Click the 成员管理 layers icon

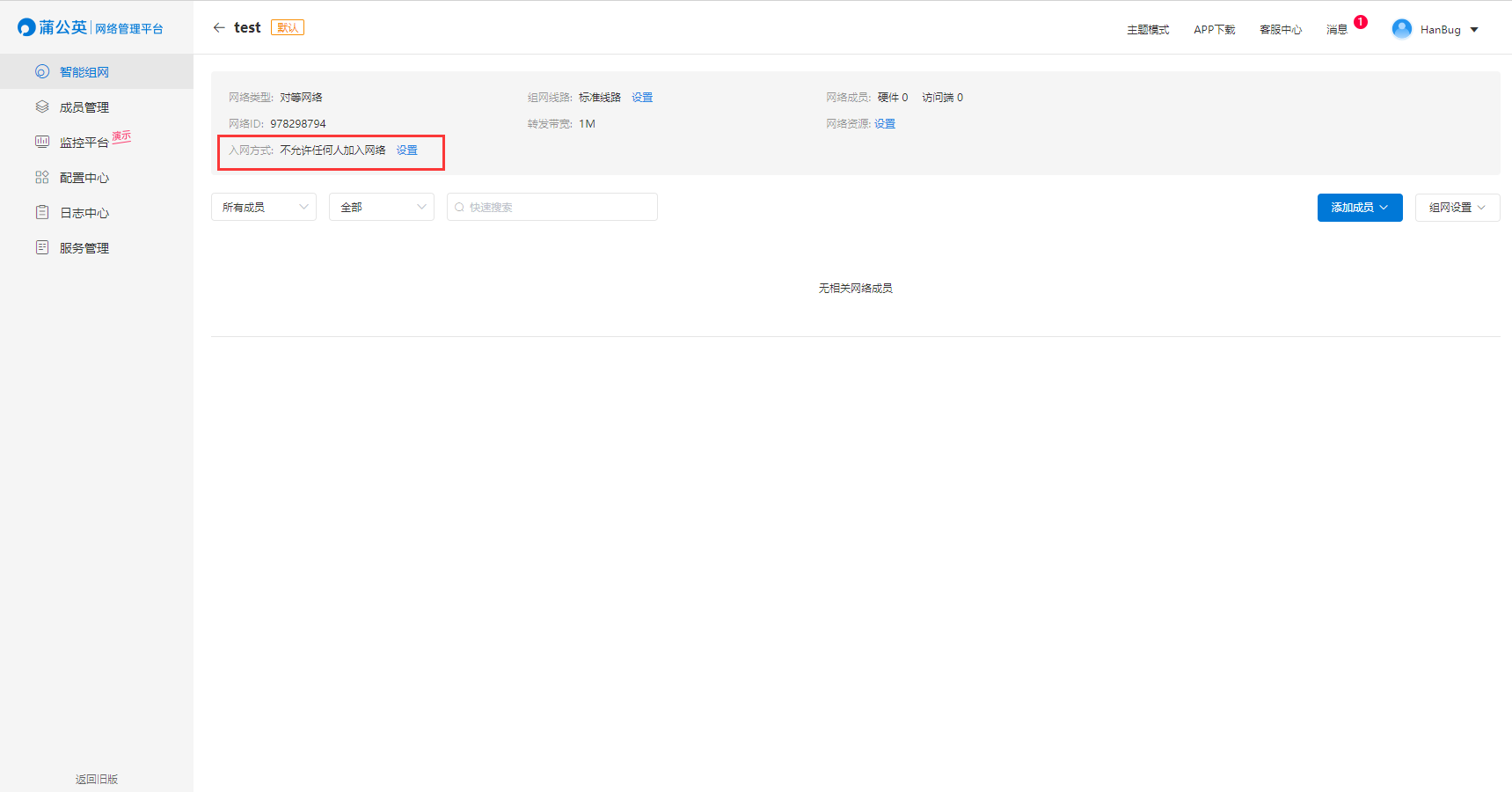[42, 107]
